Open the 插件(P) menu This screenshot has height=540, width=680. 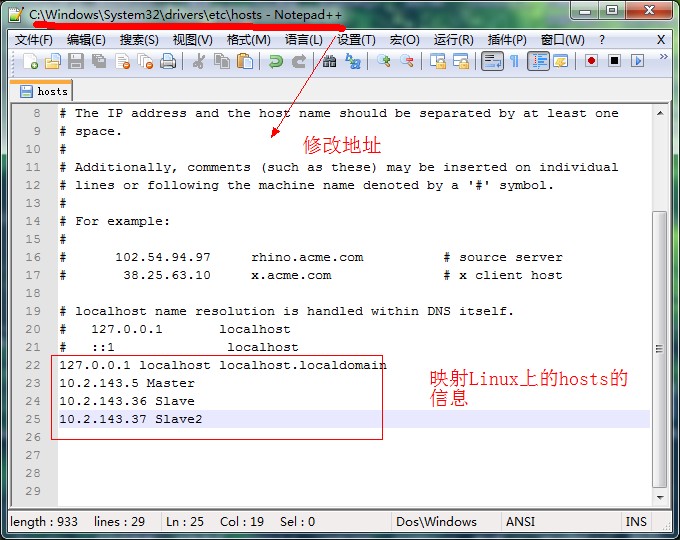pyautogui.click(x=507, y=40)
